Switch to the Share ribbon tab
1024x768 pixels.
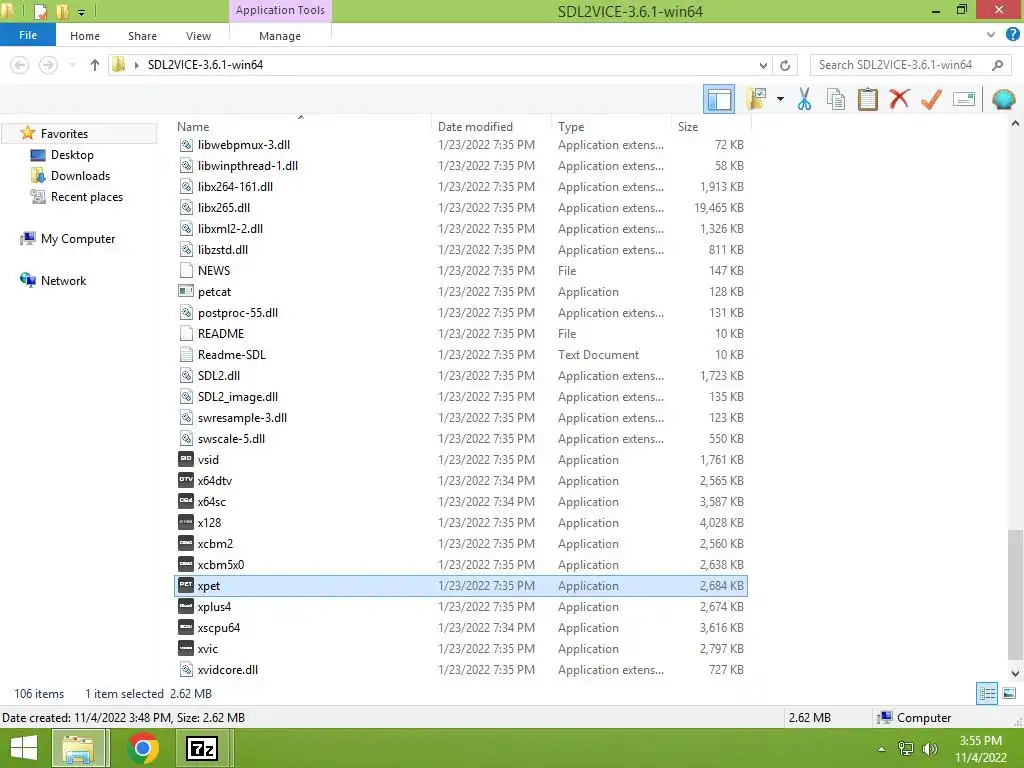point(142,36)
